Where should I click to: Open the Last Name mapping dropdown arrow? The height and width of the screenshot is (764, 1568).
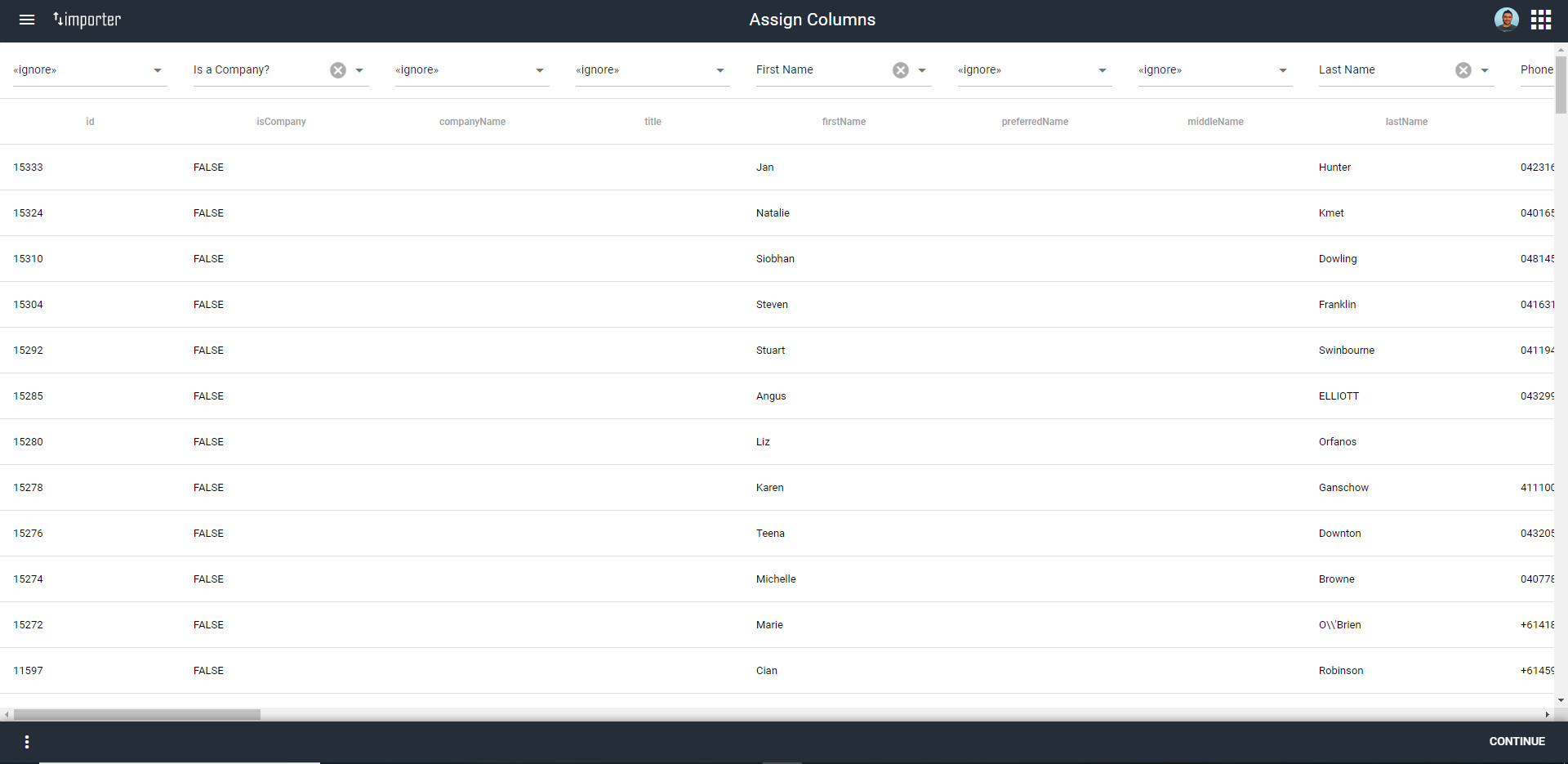[1485, 70]
